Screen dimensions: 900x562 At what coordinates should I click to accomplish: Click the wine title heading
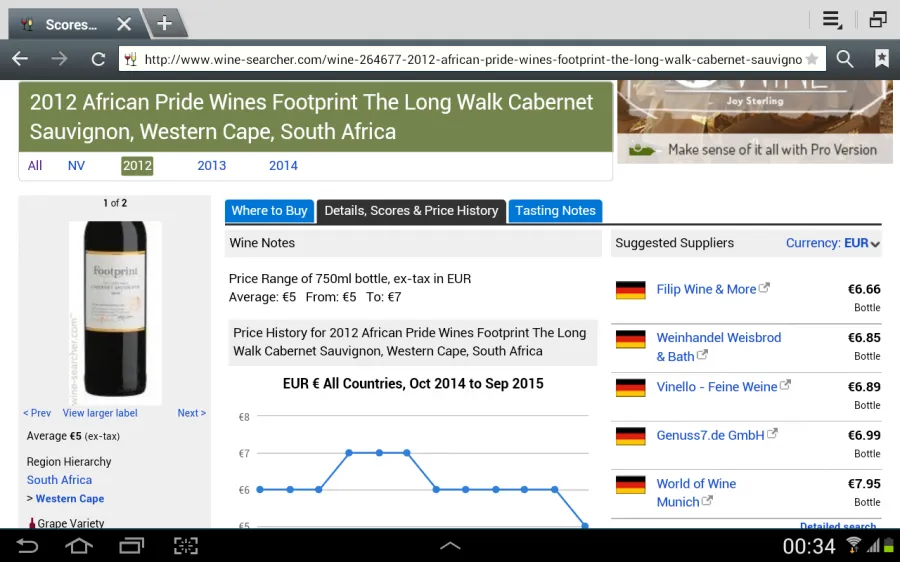click(312, 117)
